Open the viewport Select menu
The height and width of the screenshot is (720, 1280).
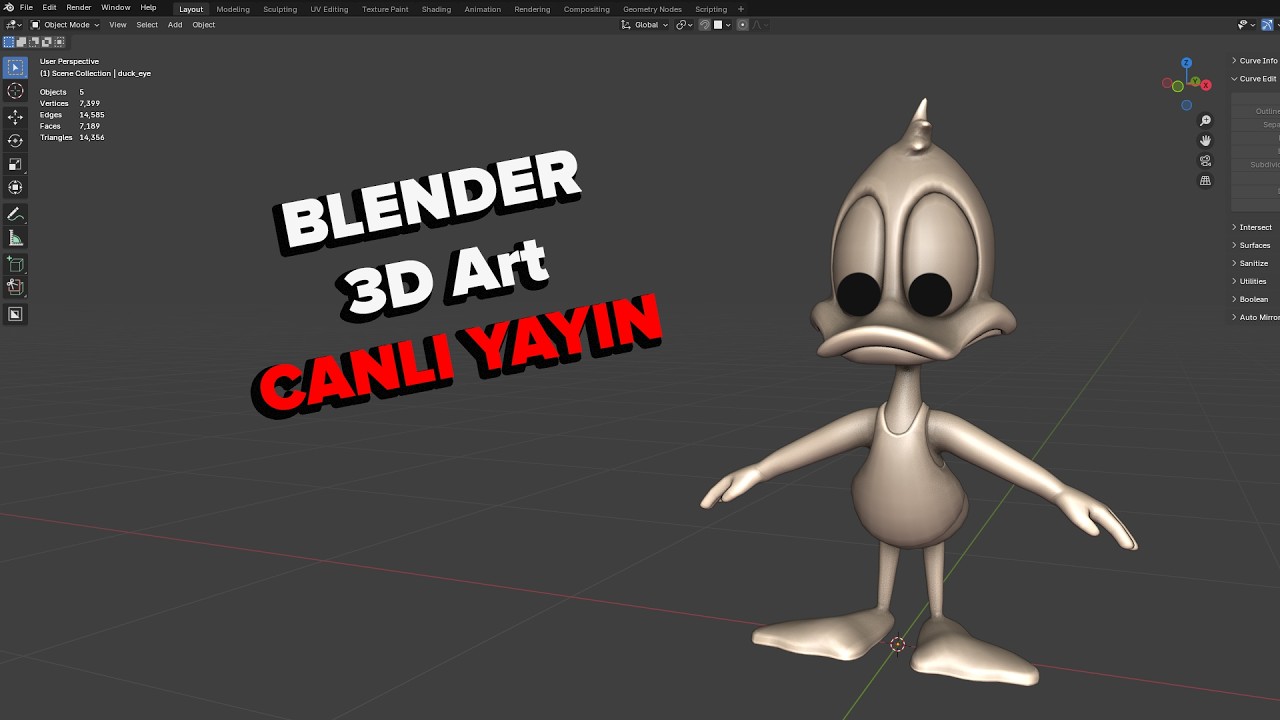click(x=147, y=25)
